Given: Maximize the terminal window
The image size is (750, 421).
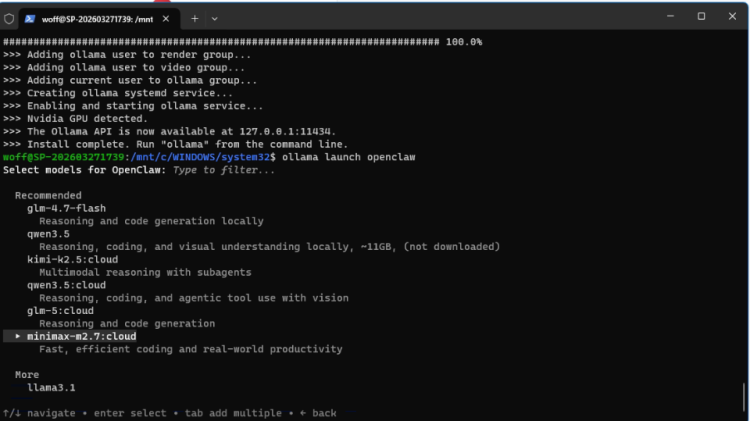Looking at the screenshot, I should click(x=701, y=16).
